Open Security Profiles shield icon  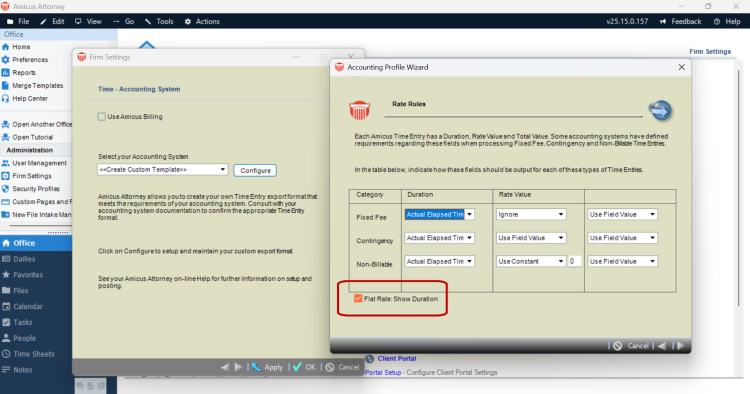point(6,189)
